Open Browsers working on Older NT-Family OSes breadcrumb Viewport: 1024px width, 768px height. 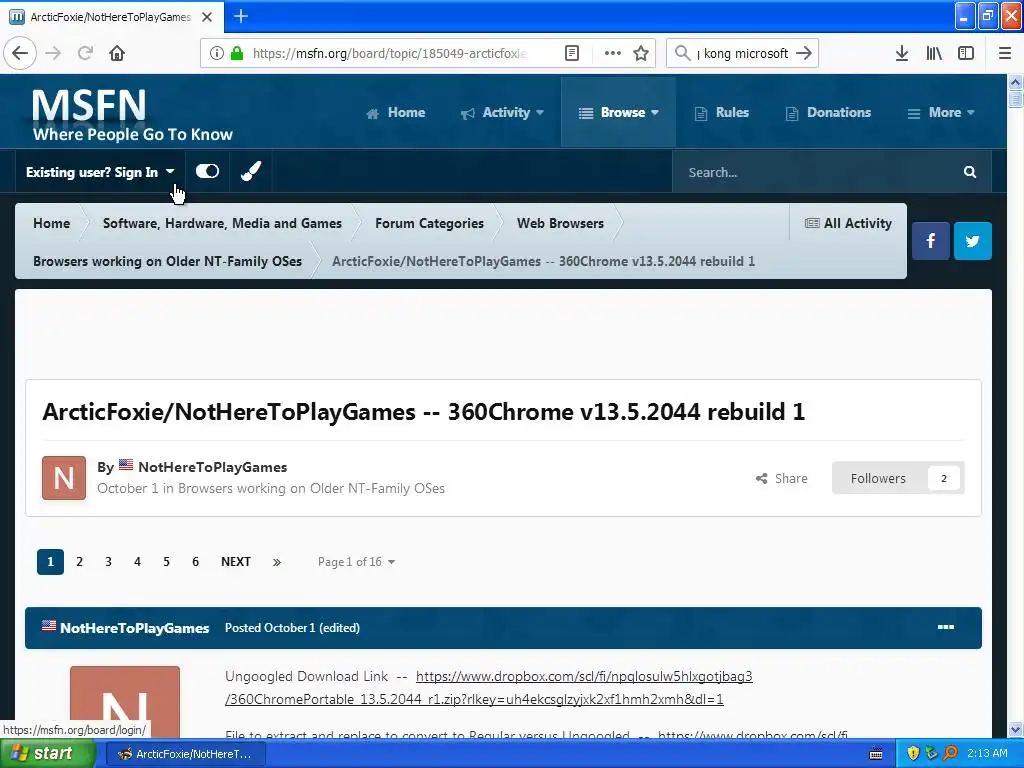coord(167,261)
